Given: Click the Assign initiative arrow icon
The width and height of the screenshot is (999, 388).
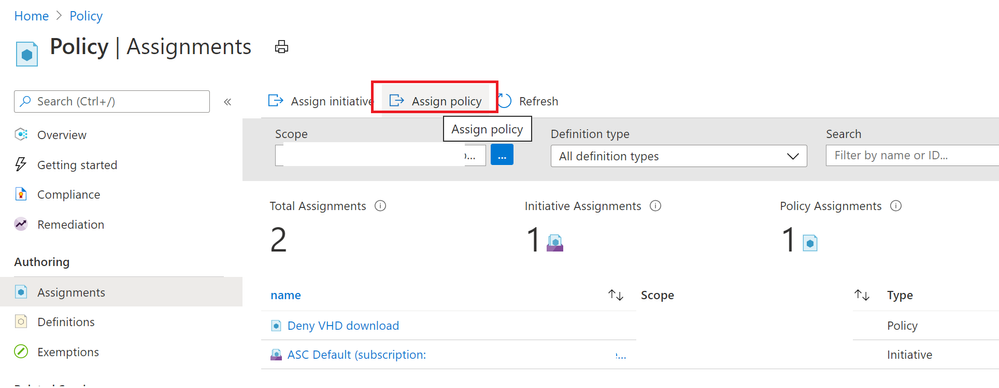Looking at the screenshot, I should tap(275, 101).
